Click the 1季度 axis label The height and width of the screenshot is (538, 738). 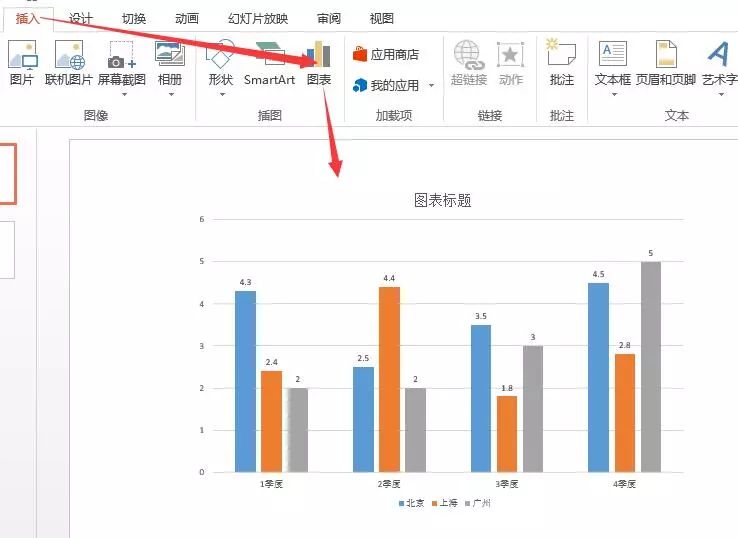[272, 484]
